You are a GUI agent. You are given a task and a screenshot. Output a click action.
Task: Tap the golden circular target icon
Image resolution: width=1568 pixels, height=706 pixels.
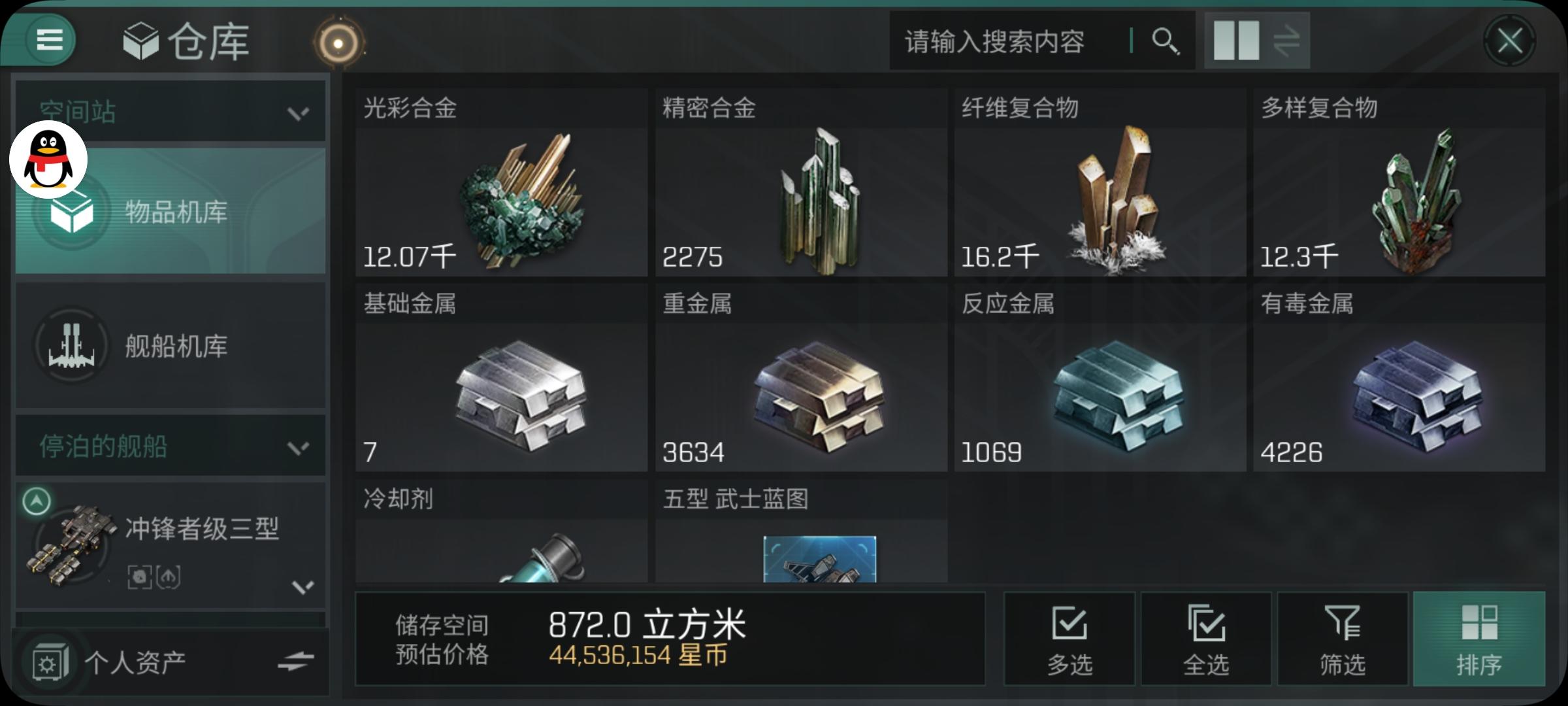click(338, 43)
